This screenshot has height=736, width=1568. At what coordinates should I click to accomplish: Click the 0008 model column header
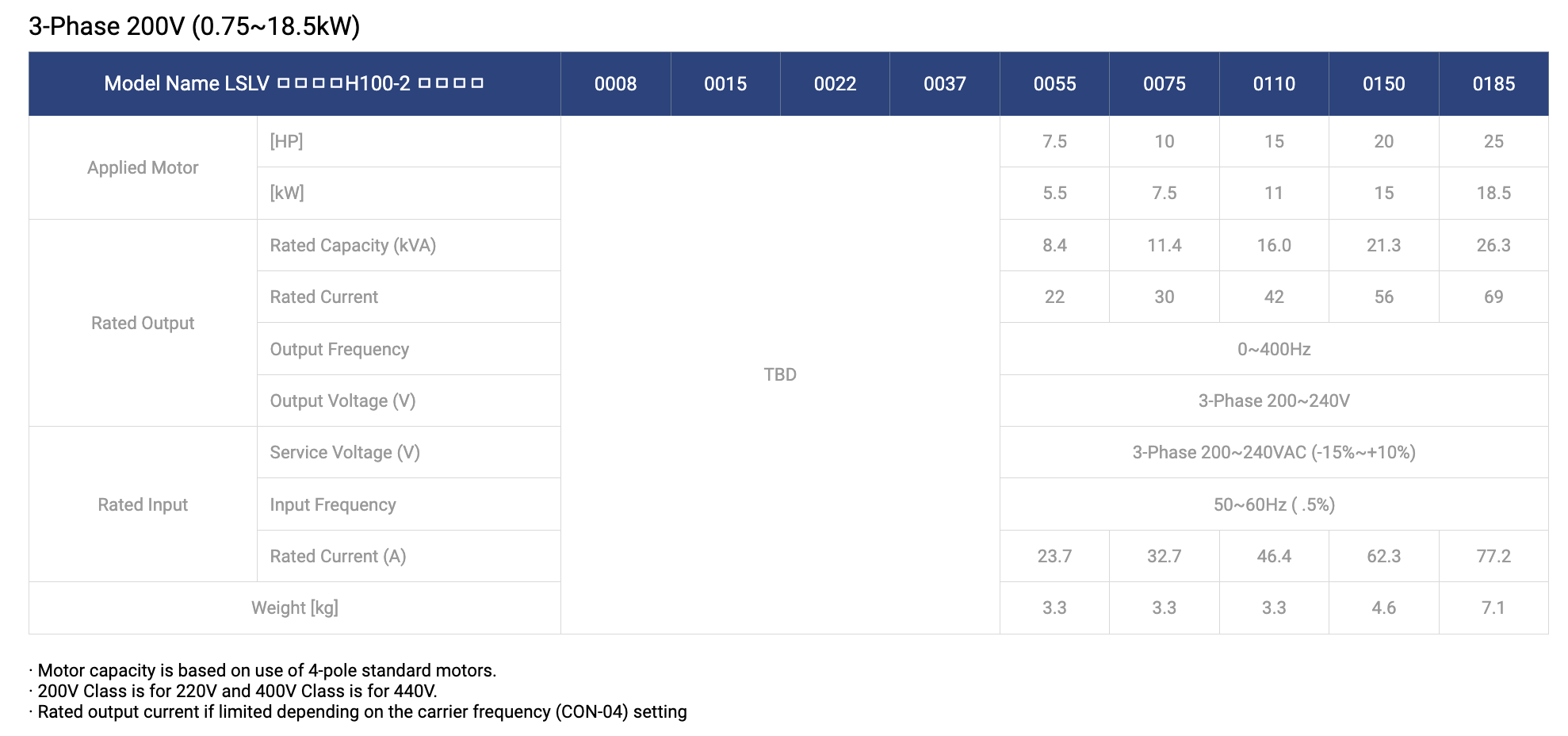point(615,84)
